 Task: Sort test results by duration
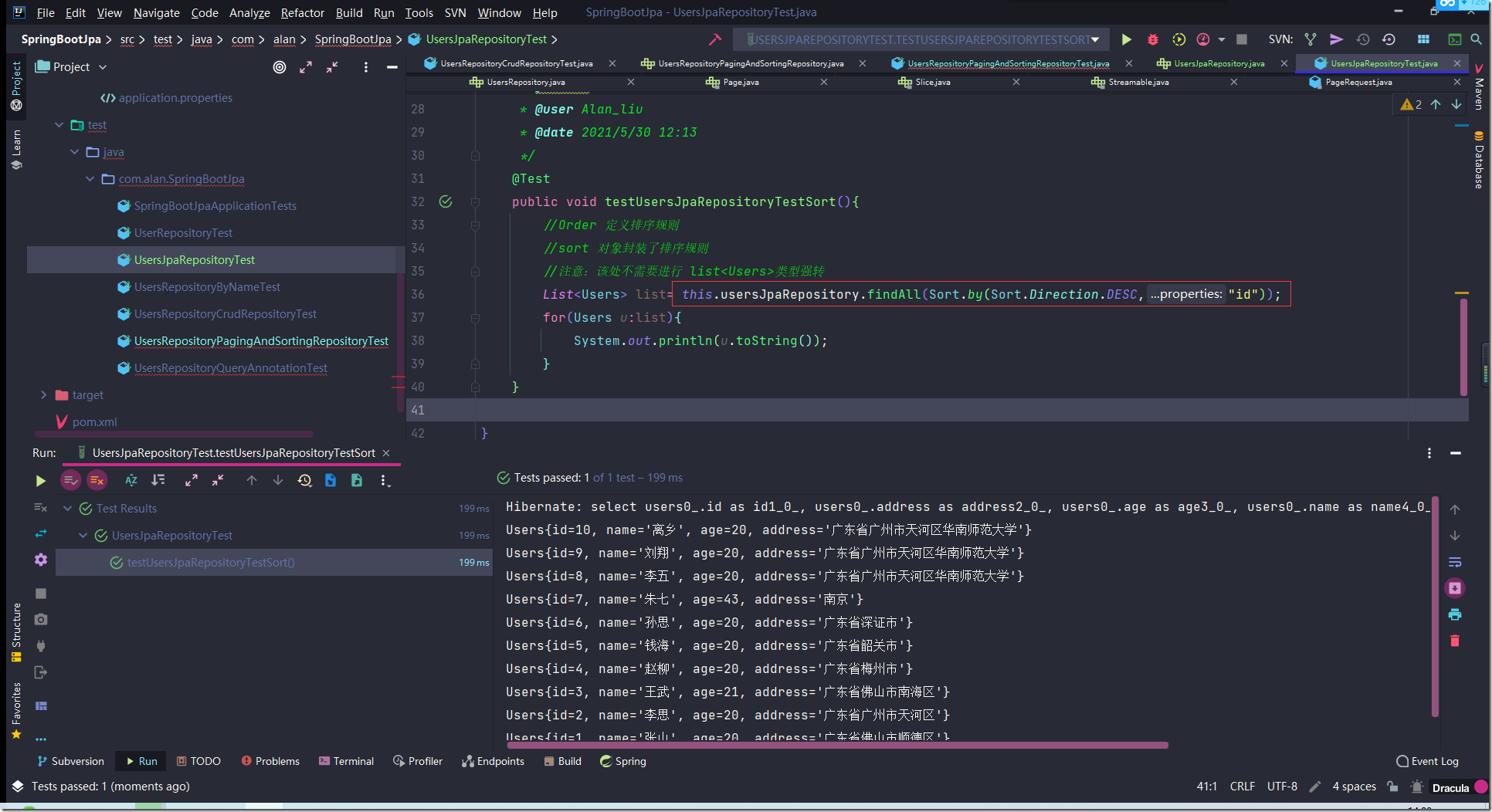(158, 480)
